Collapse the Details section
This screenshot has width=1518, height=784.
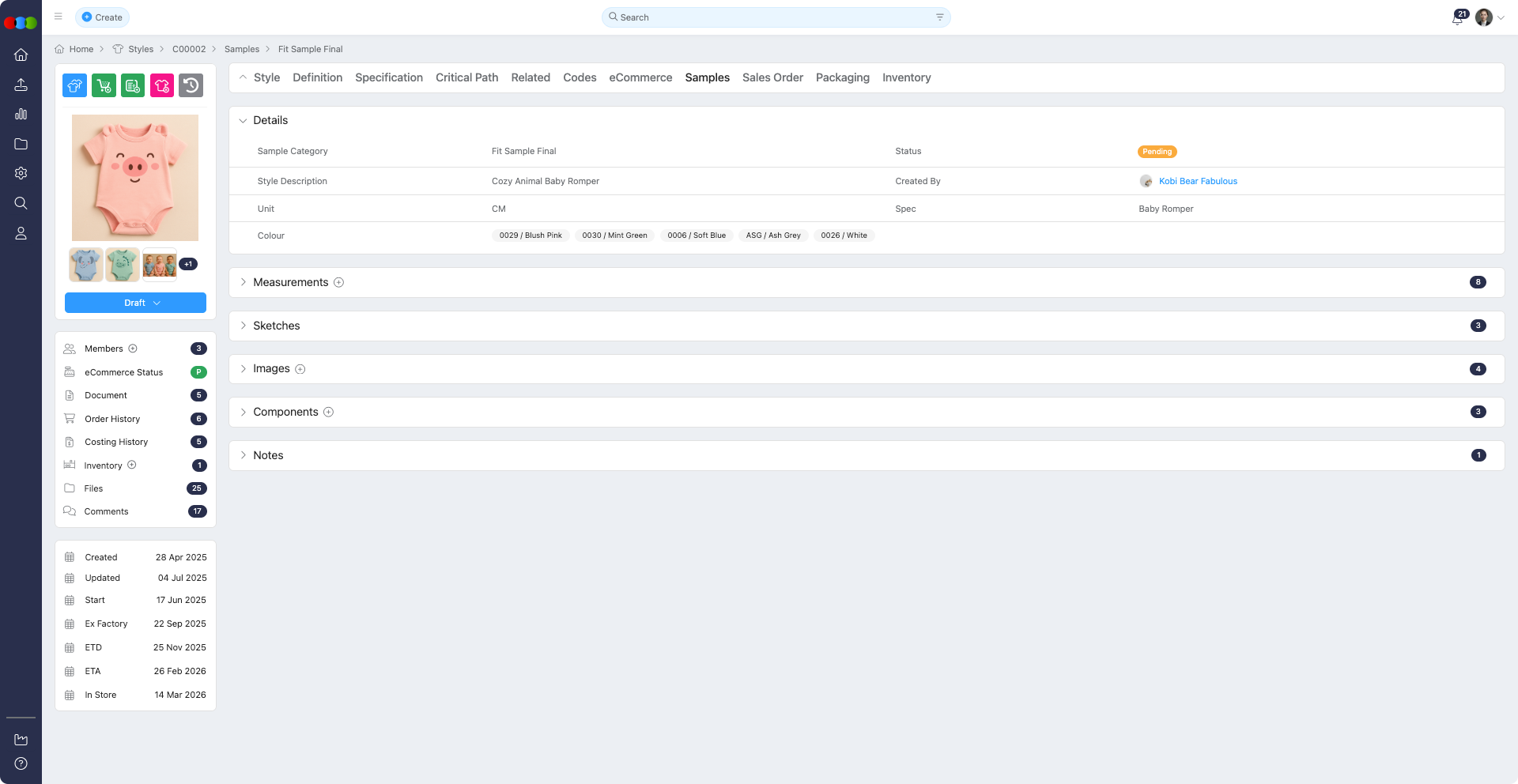point(244,121)
